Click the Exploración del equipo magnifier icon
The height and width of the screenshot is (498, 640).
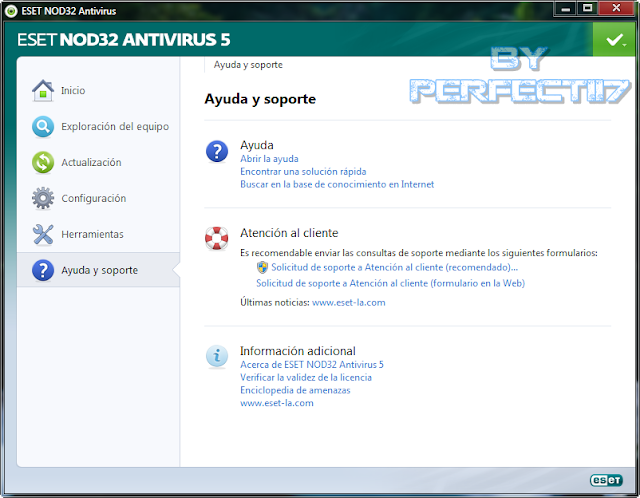(43, 127)
